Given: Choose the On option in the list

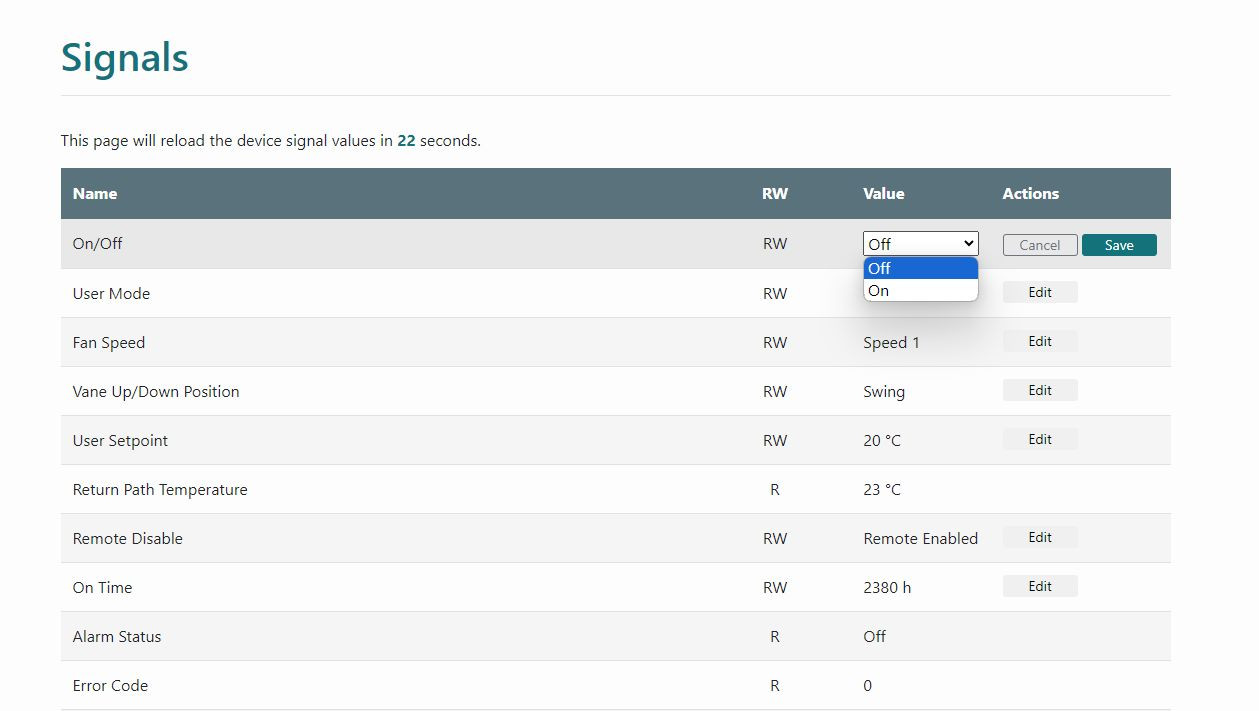Looking at the screenshot, I should tap(920, 291).
